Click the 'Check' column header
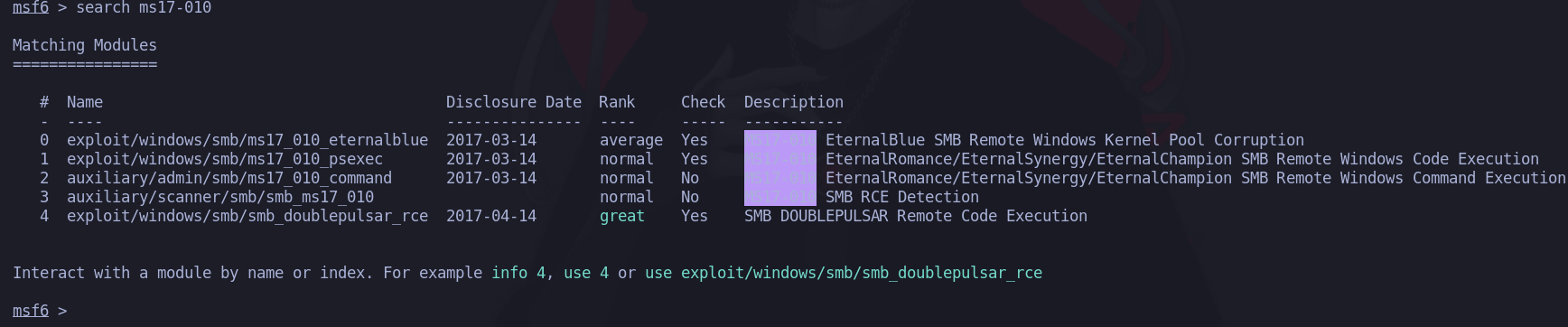The height and width of the screenshot is (327, 1568). click(704, 102)
